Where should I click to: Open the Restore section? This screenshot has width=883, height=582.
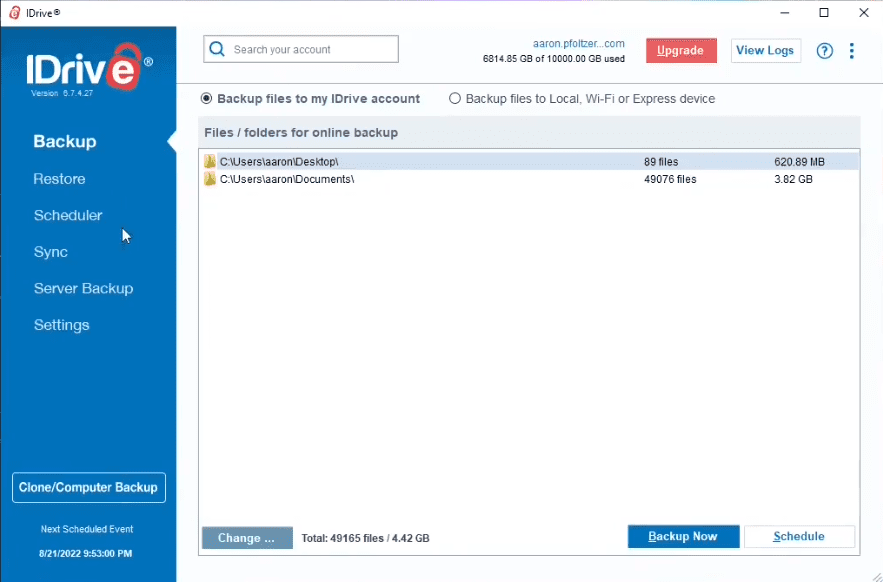coord(59,179)
